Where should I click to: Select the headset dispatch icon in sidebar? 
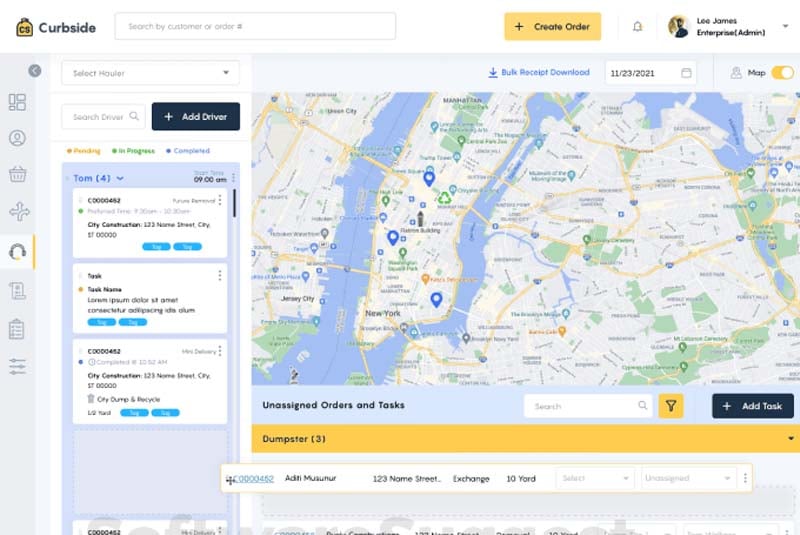pos(17,251)
